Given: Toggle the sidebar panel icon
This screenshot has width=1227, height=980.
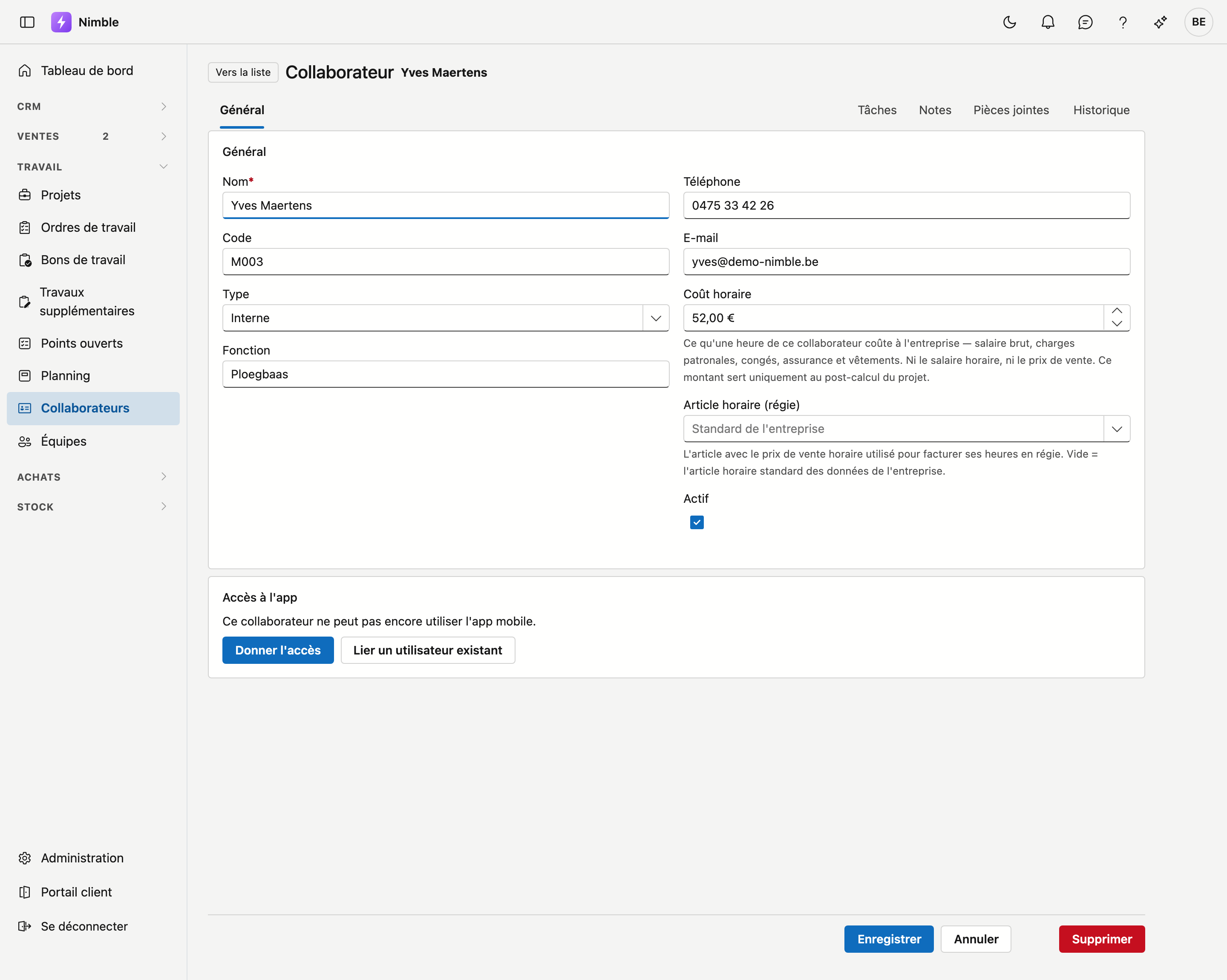Looking at the screenshot, I should tap(27, 22).
